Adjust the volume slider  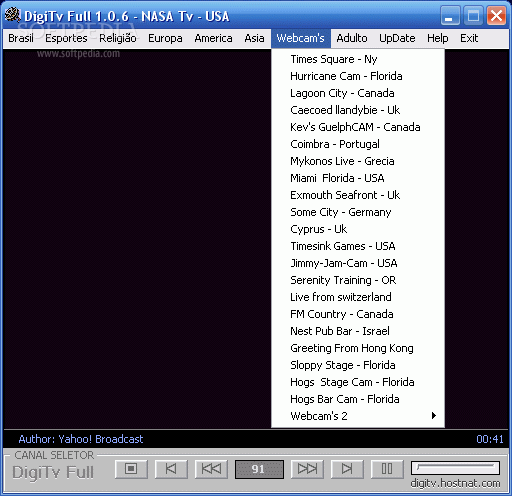pyautogui.click(x=455, y=468)
